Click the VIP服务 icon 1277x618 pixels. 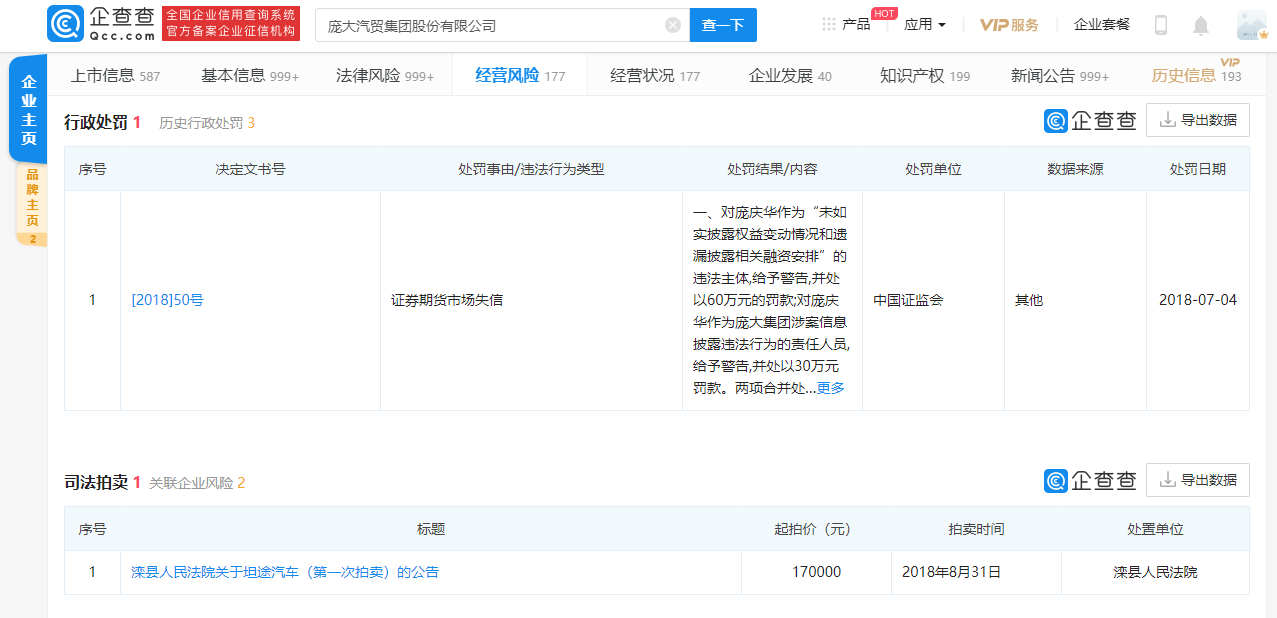[1010, 24]
